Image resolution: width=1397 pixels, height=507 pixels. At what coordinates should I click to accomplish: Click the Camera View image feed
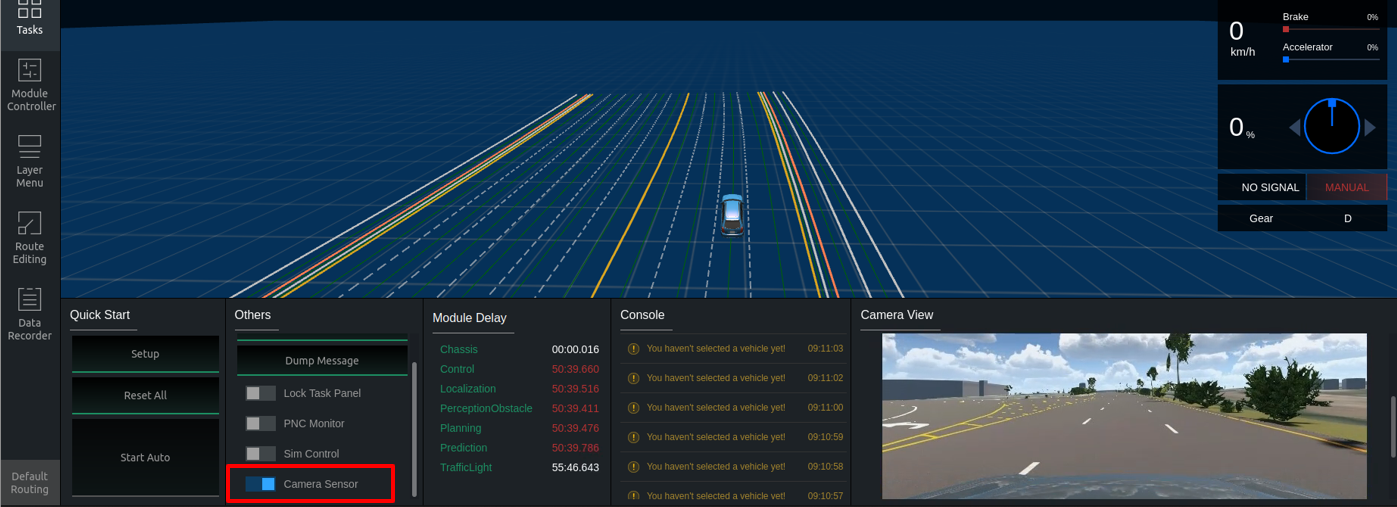click(1123, 416)
